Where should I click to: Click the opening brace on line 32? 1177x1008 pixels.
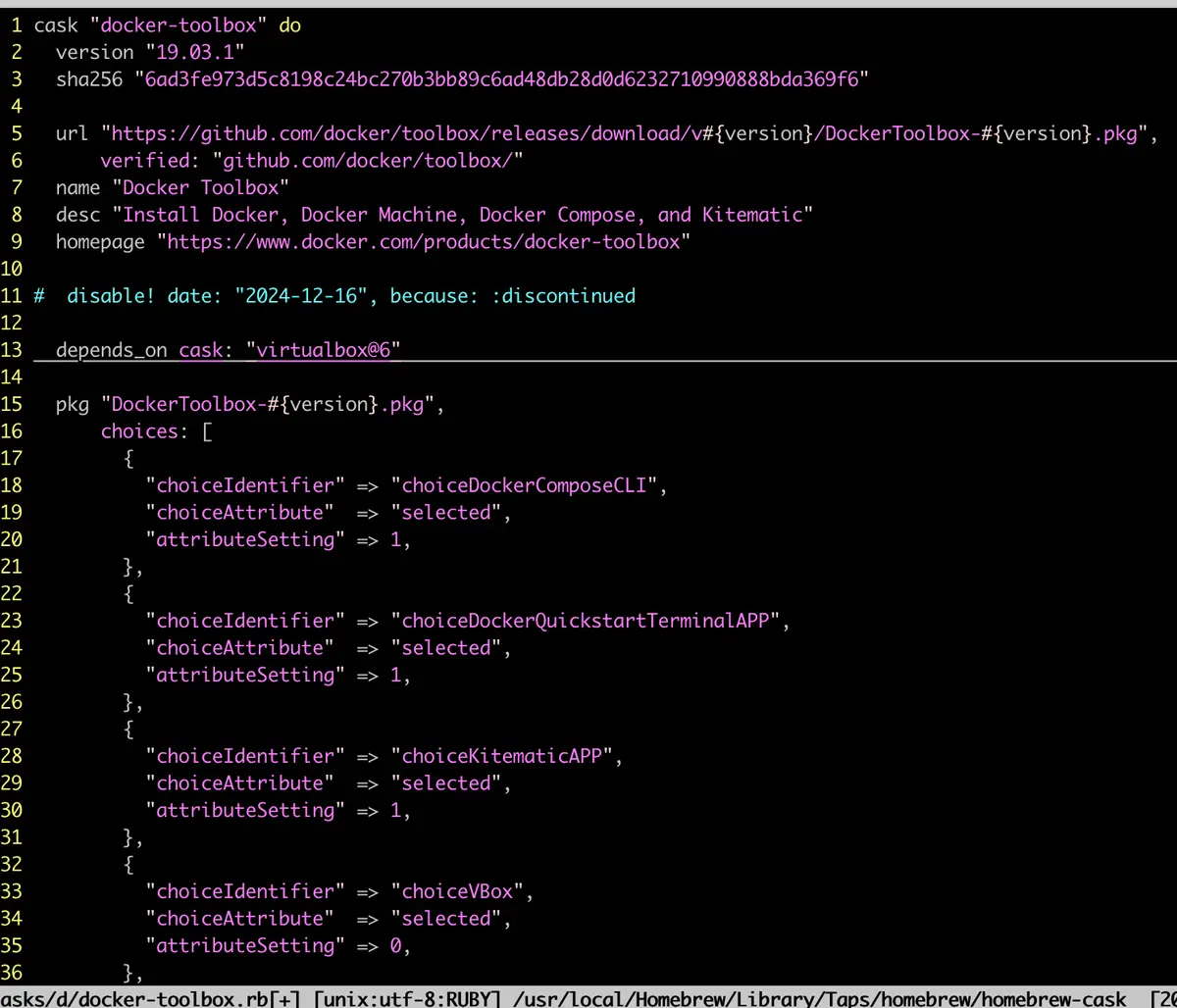tap(128, 864)
